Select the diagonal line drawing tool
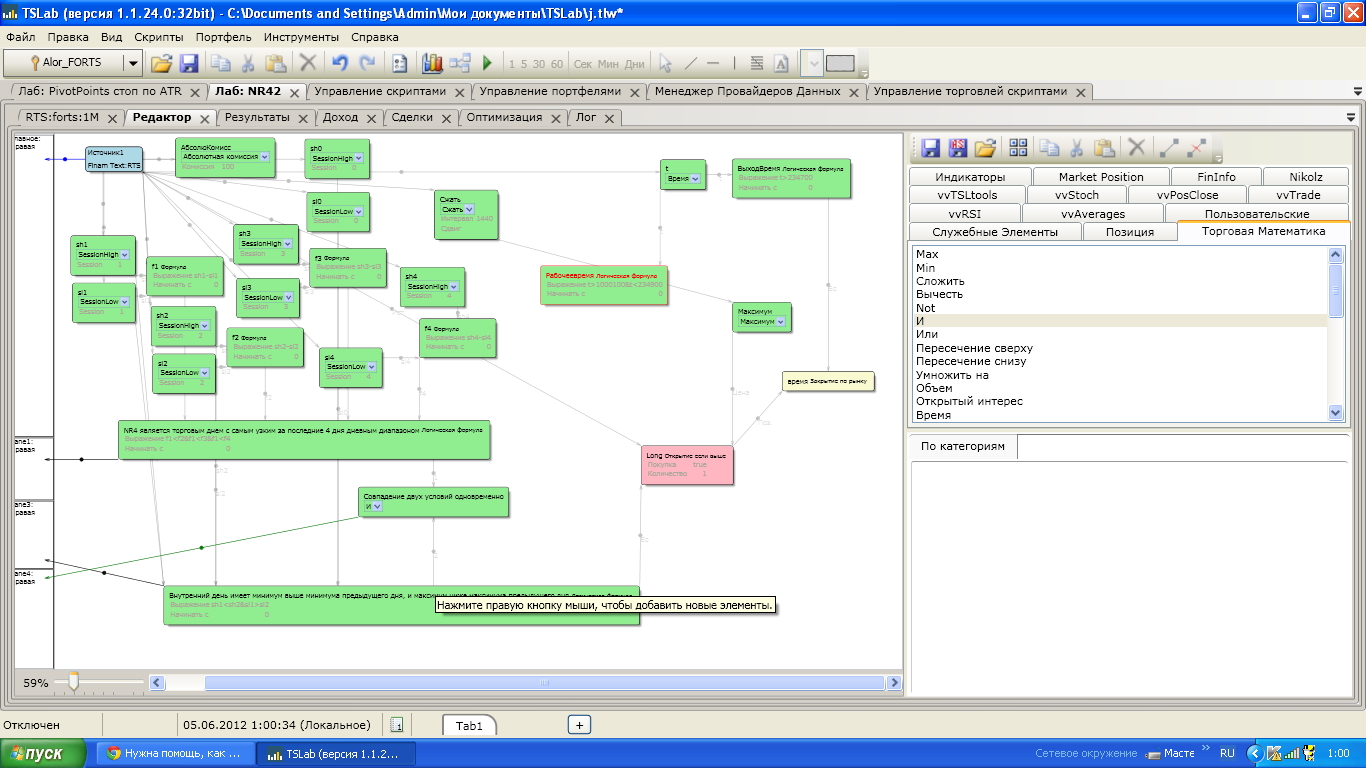Image resolution: width=1366 pixels, height=768 pixels. [690, 63]
